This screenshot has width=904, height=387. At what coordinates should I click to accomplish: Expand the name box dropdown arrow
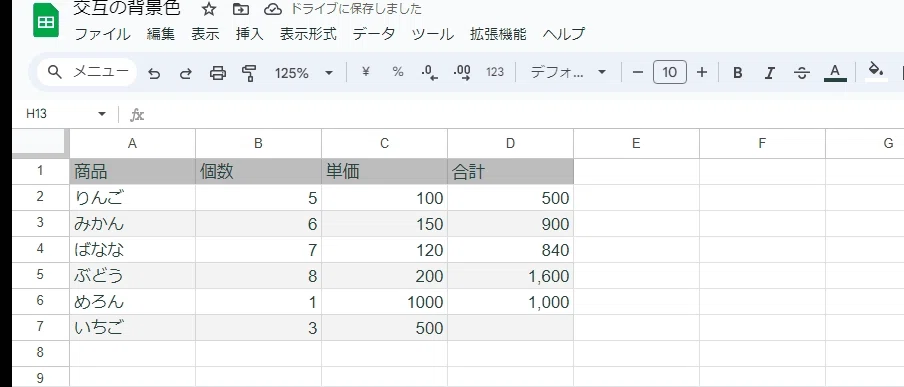pos(102,114)
